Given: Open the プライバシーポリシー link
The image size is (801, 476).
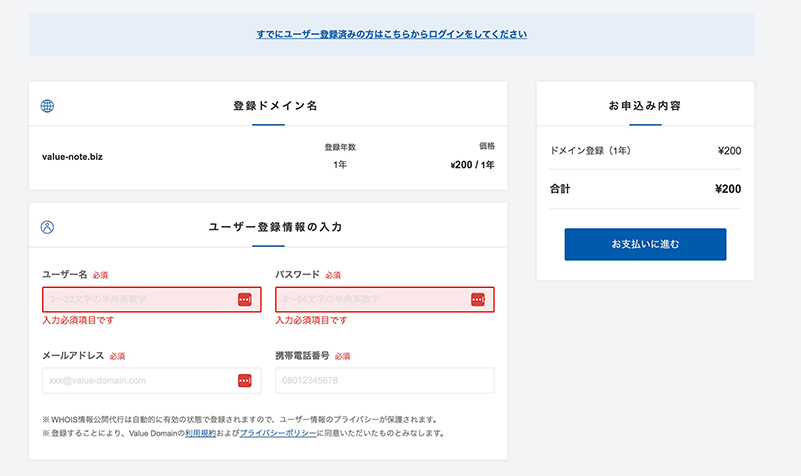Looking at the screenshot, I should [278, 433].
